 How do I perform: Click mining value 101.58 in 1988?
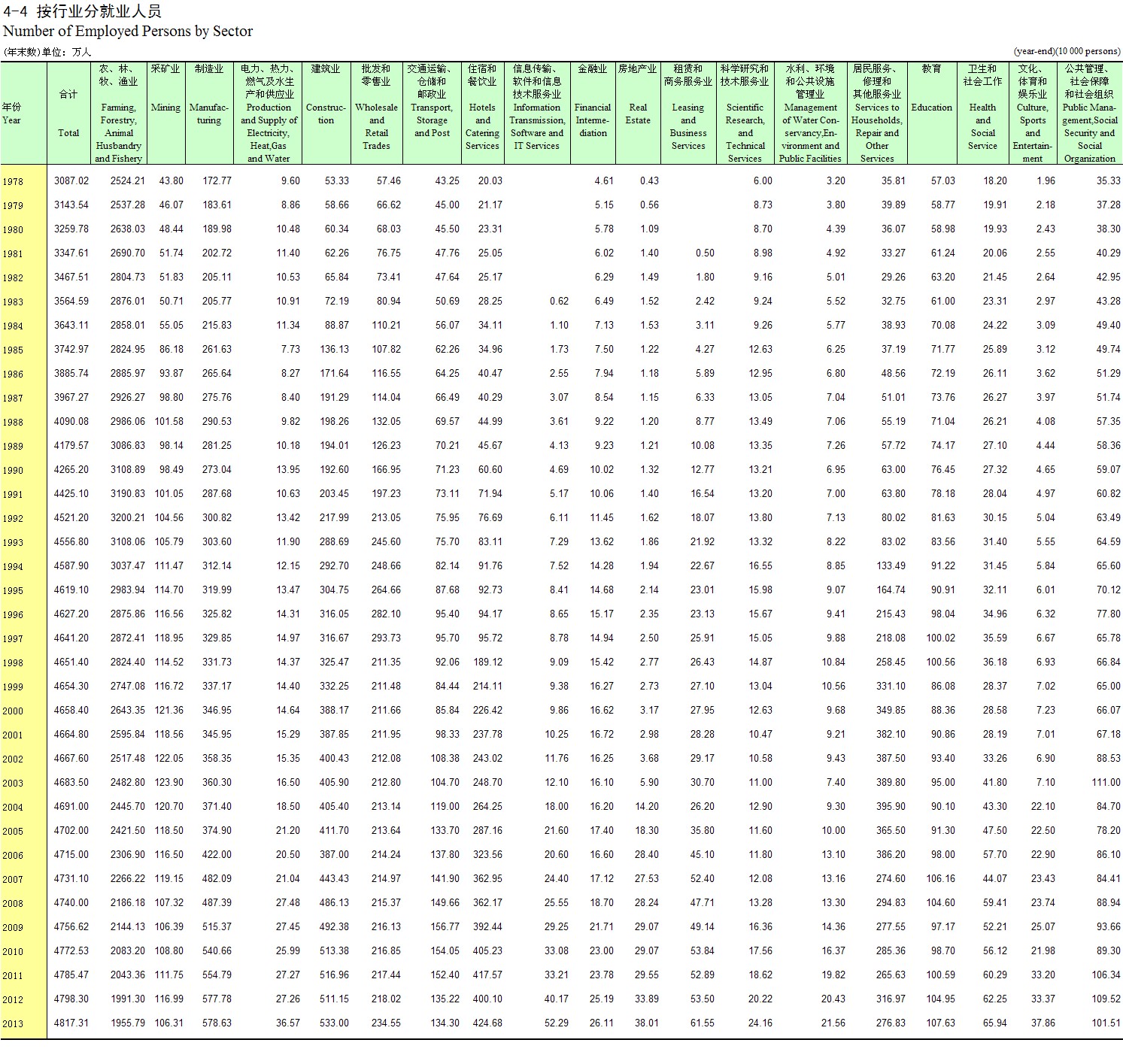(x=169, y=422)
